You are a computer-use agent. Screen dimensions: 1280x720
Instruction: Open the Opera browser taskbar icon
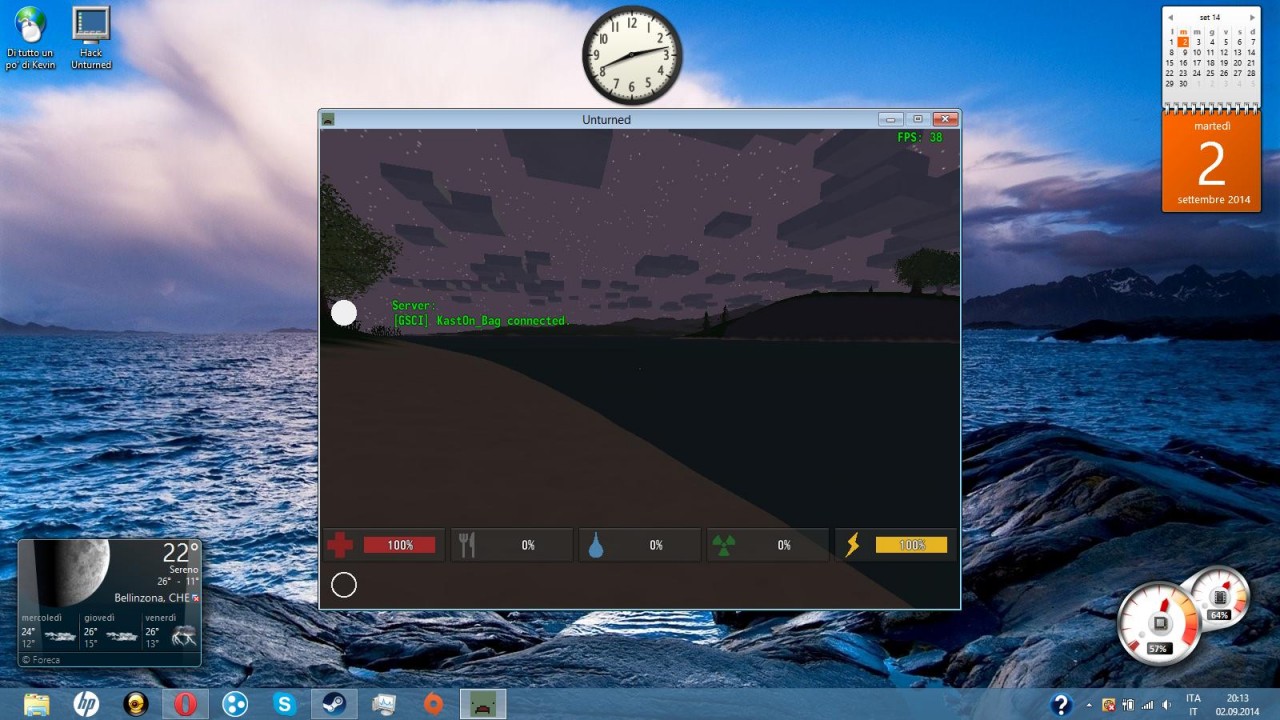(x=185, y=704)
